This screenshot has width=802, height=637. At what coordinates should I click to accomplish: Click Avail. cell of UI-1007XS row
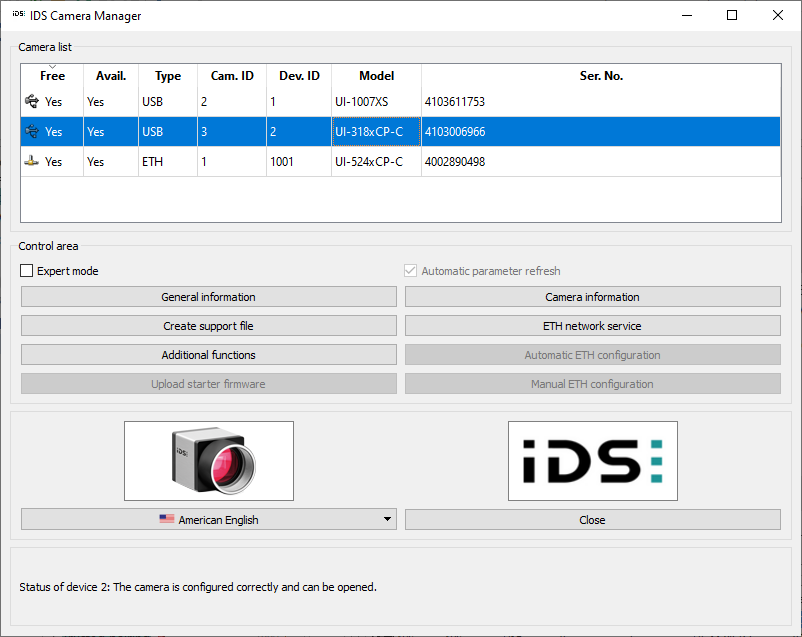click(111, 102)
